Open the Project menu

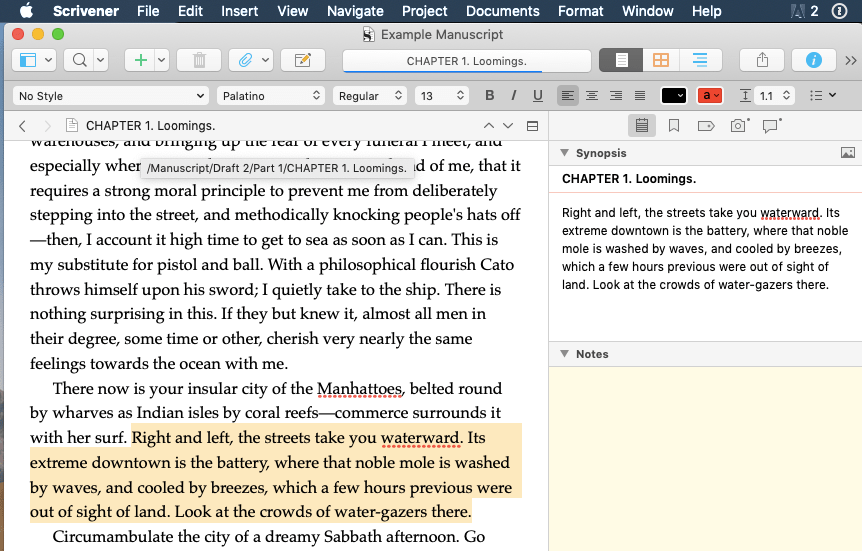tap(424, 11)
